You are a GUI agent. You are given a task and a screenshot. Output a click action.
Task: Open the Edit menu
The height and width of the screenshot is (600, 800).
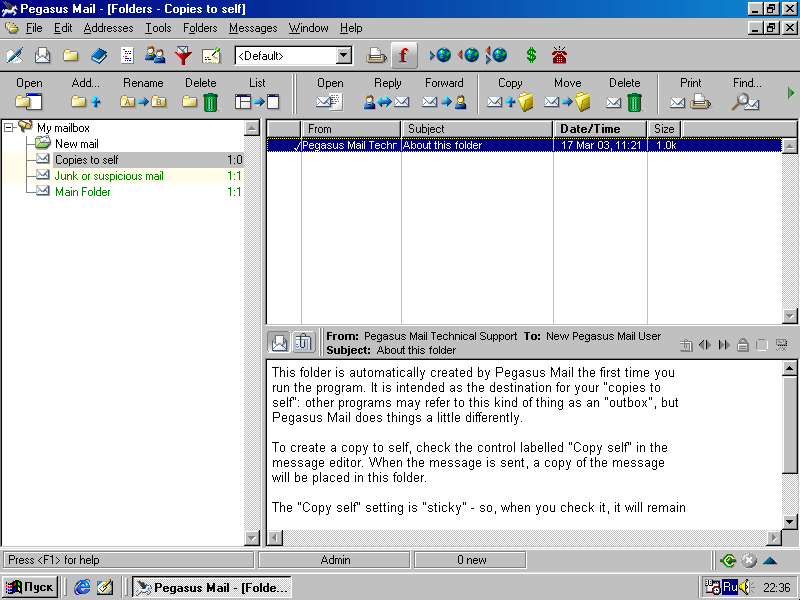[x=63, y=28]
